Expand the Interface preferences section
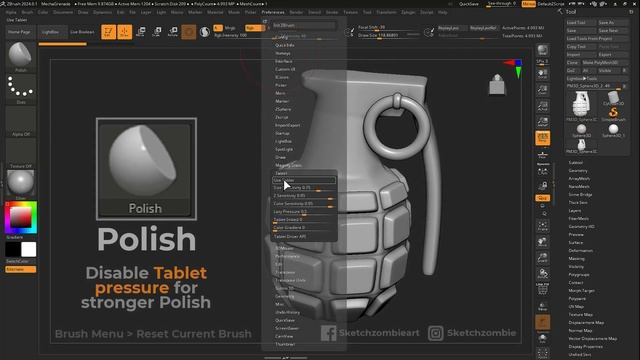640x360 pixels. [x=284, y=61]
